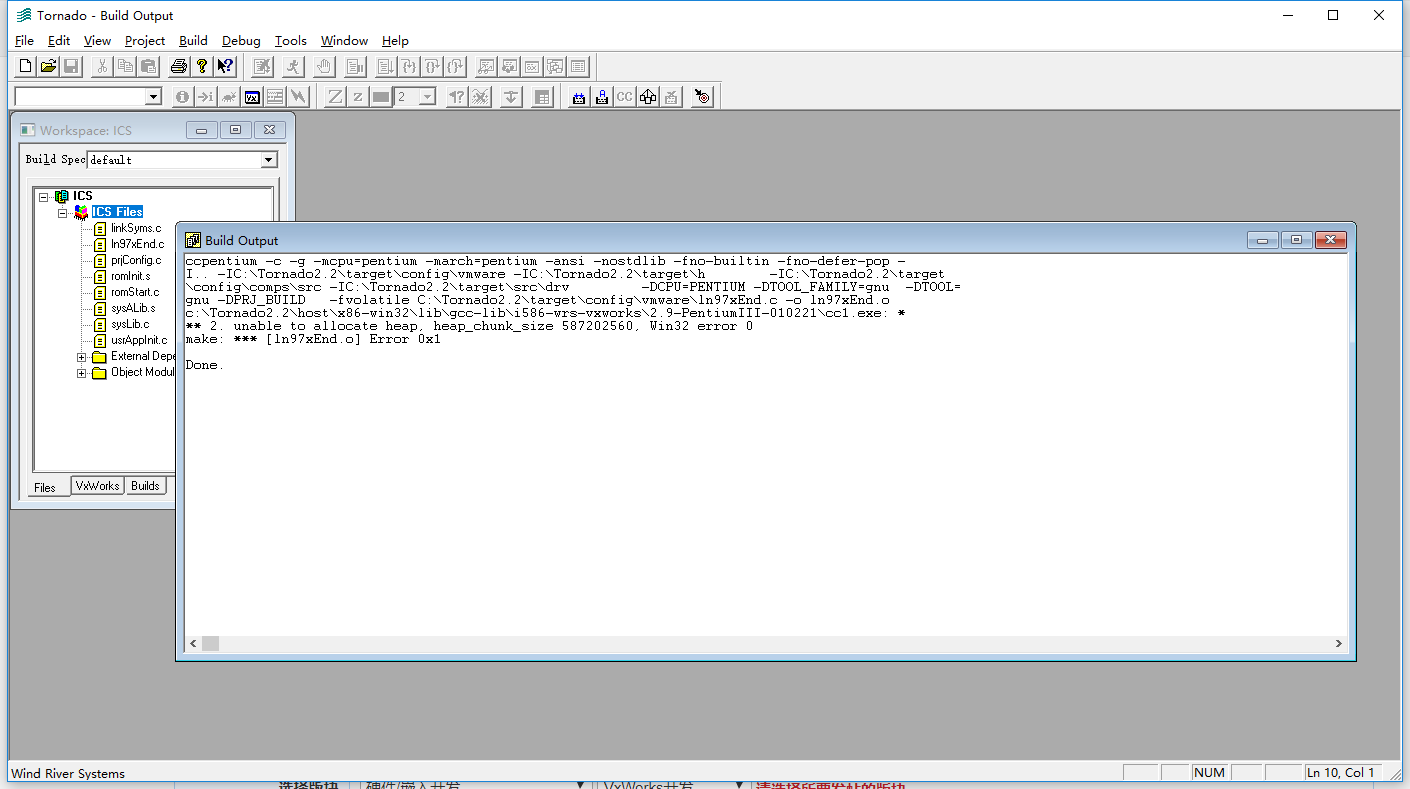The image size is (1410, 789).
Task: Open the toolbar number '2' dropdown
Action: click(x=427, y=97)
